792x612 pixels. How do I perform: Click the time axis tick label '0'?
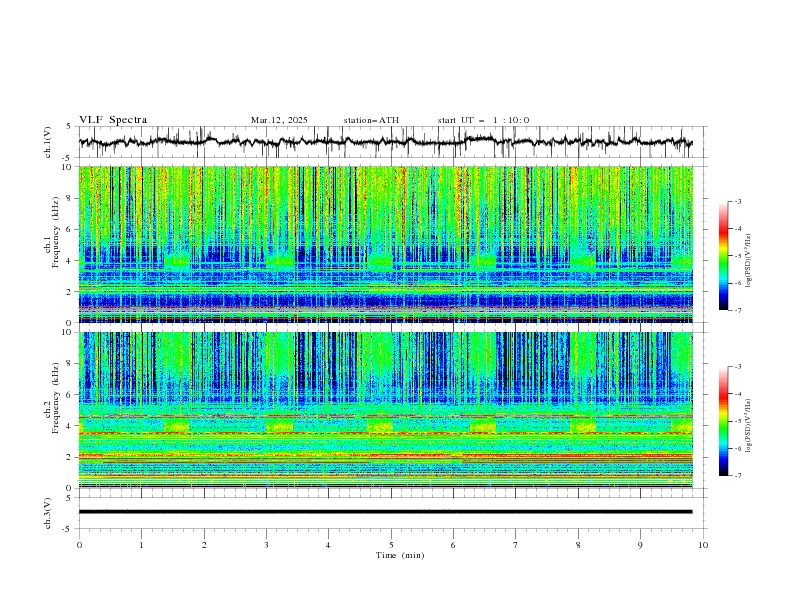tap(79, 545)
